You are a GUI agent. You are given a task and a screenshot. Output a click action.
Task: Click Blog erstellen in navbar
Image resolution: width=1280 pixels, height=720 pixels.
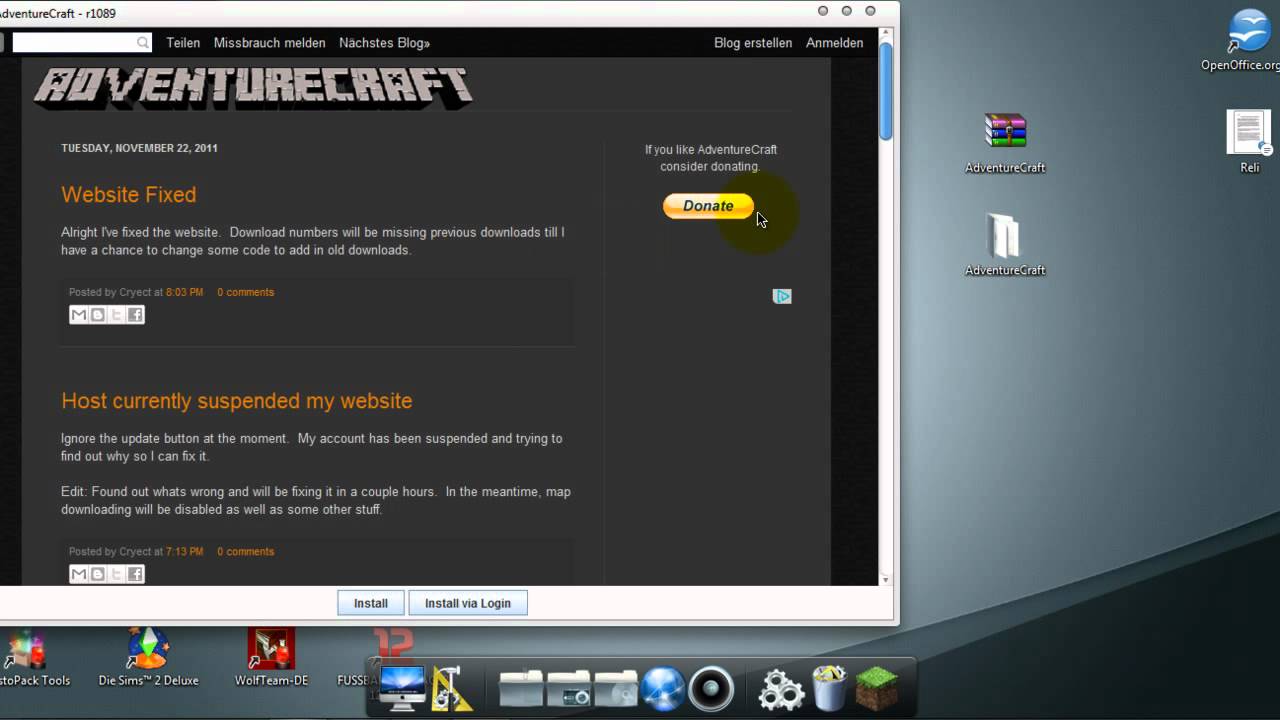tap(753, 43)
